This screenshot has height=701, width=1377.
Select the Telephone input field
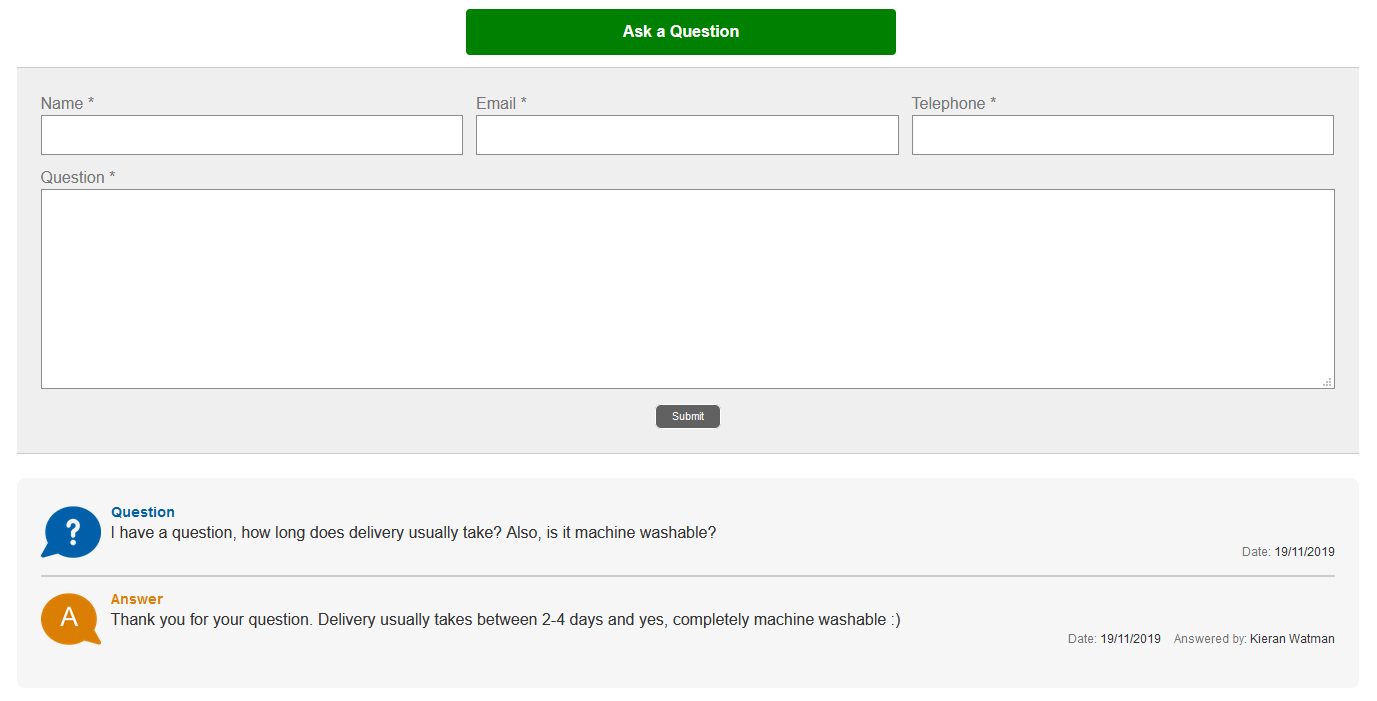pyautogui.click(x=1122, y=135)
